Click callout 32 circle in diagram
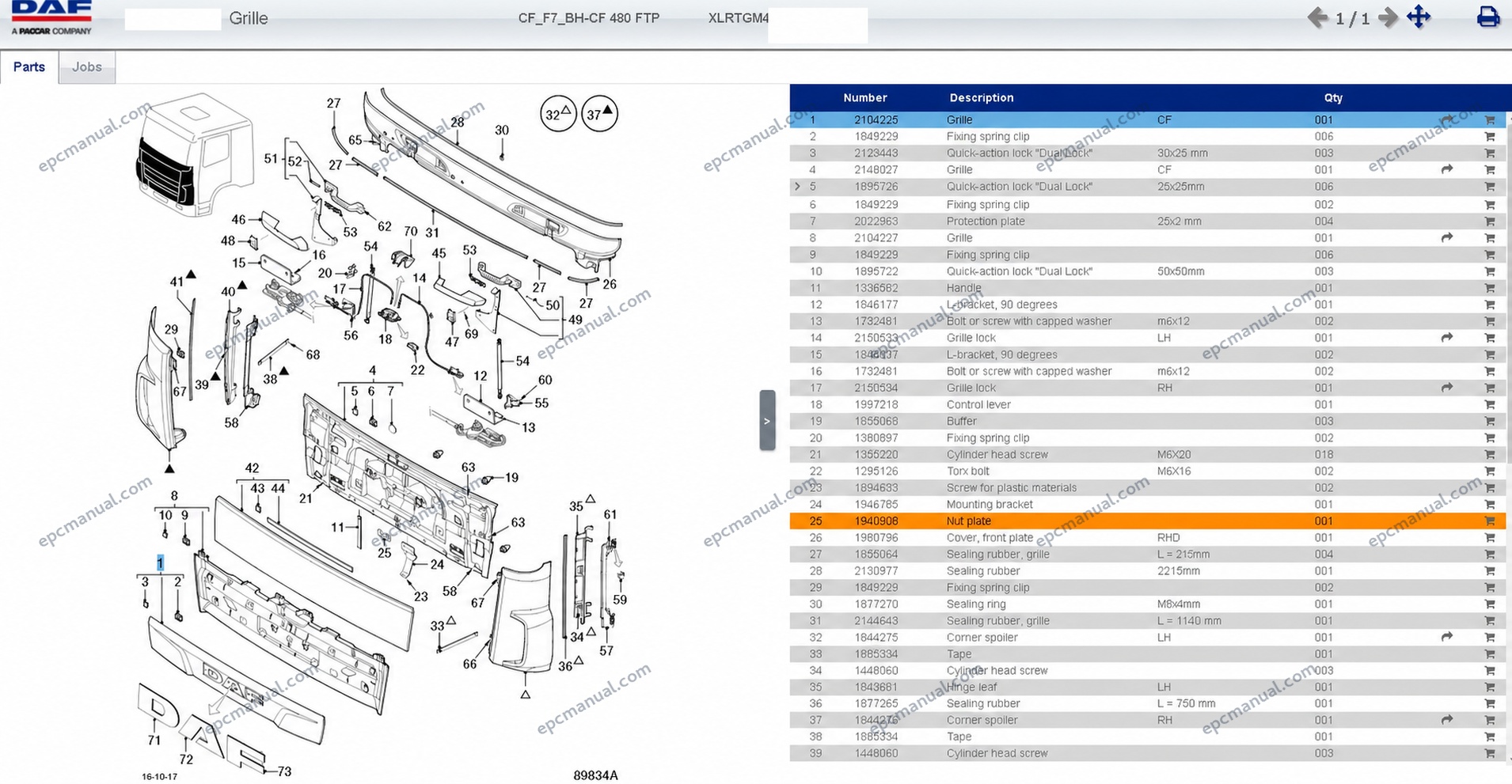1512x784 pixels. [x=558, y=114]
